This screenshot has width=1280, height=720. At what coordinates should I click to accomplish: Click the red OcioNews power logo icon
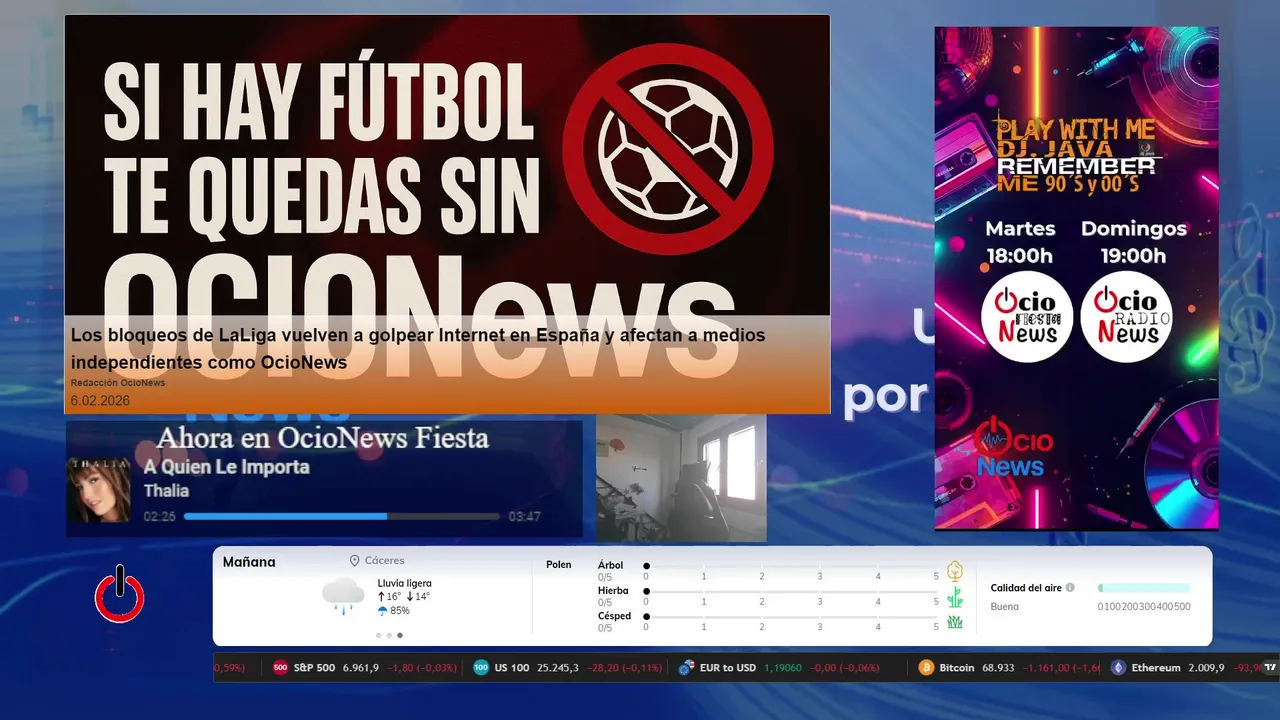pyautogui.click(x=120, y=594)
